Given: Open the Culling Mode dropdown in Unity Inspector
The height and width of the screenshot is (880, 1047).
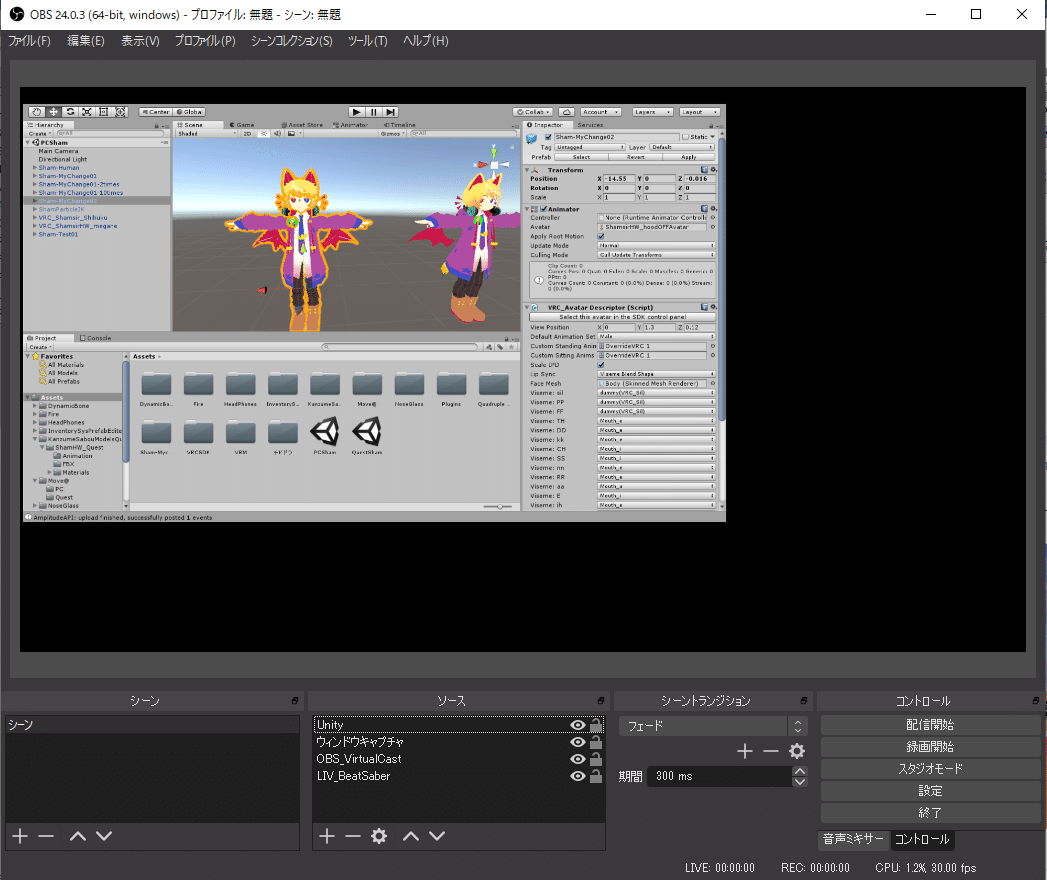Looking at the screenshot, I should point(656,255).
